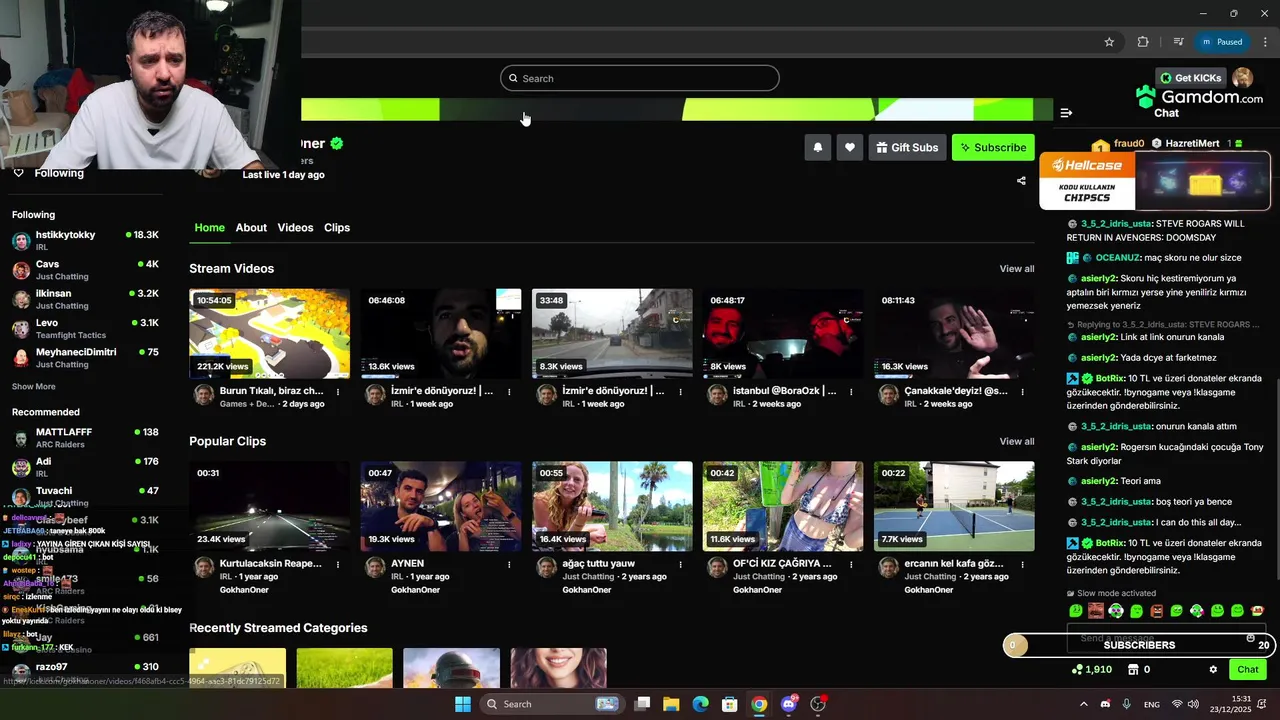This screenshot has width=1280, height=720.
Task: Switch to the Home tab
Action: pos(209,228)
